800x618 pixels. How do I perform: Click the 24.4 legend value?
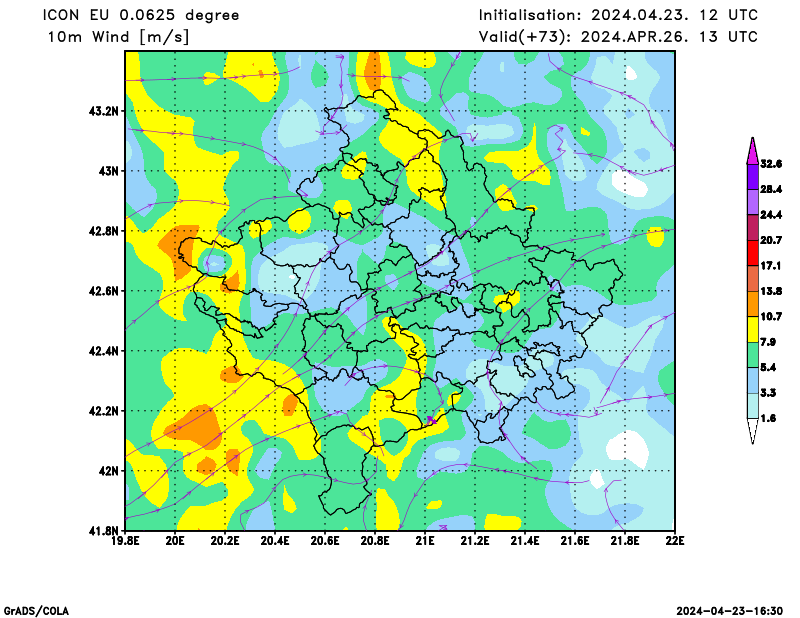[771, 215]
